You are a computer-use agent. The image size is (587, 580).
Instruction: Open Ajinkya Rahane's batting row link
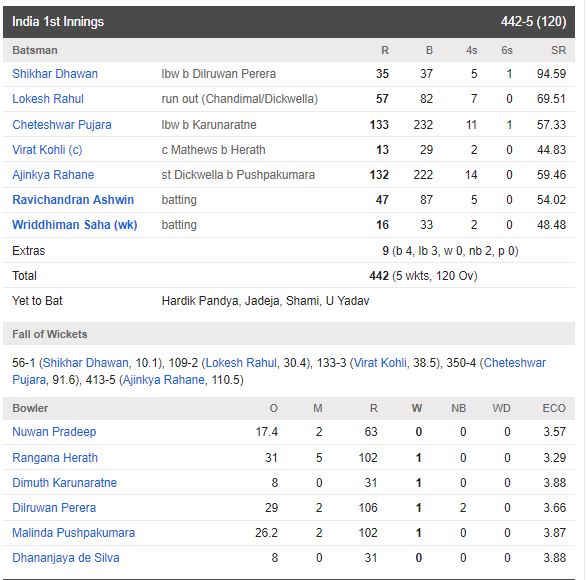[53, 175]
